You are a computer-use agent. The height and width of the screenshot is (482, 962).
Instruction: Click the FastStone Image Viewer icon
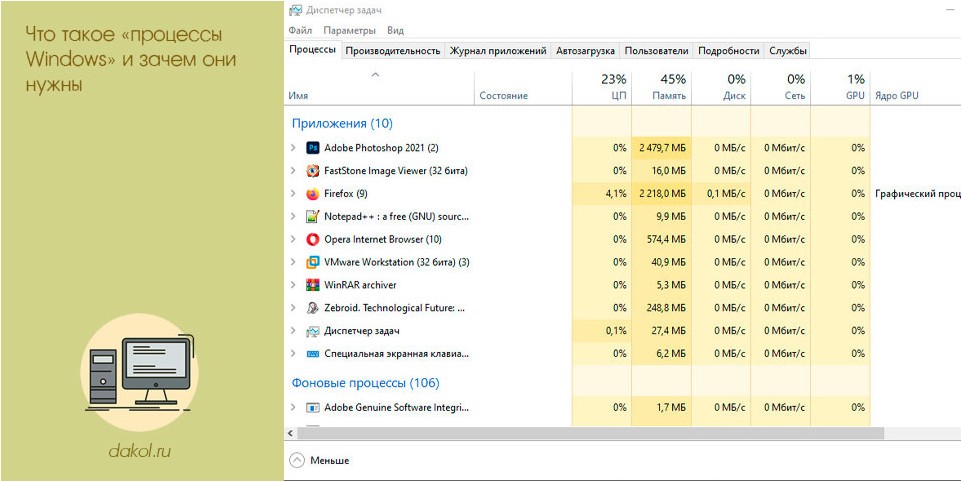(313, 171)
